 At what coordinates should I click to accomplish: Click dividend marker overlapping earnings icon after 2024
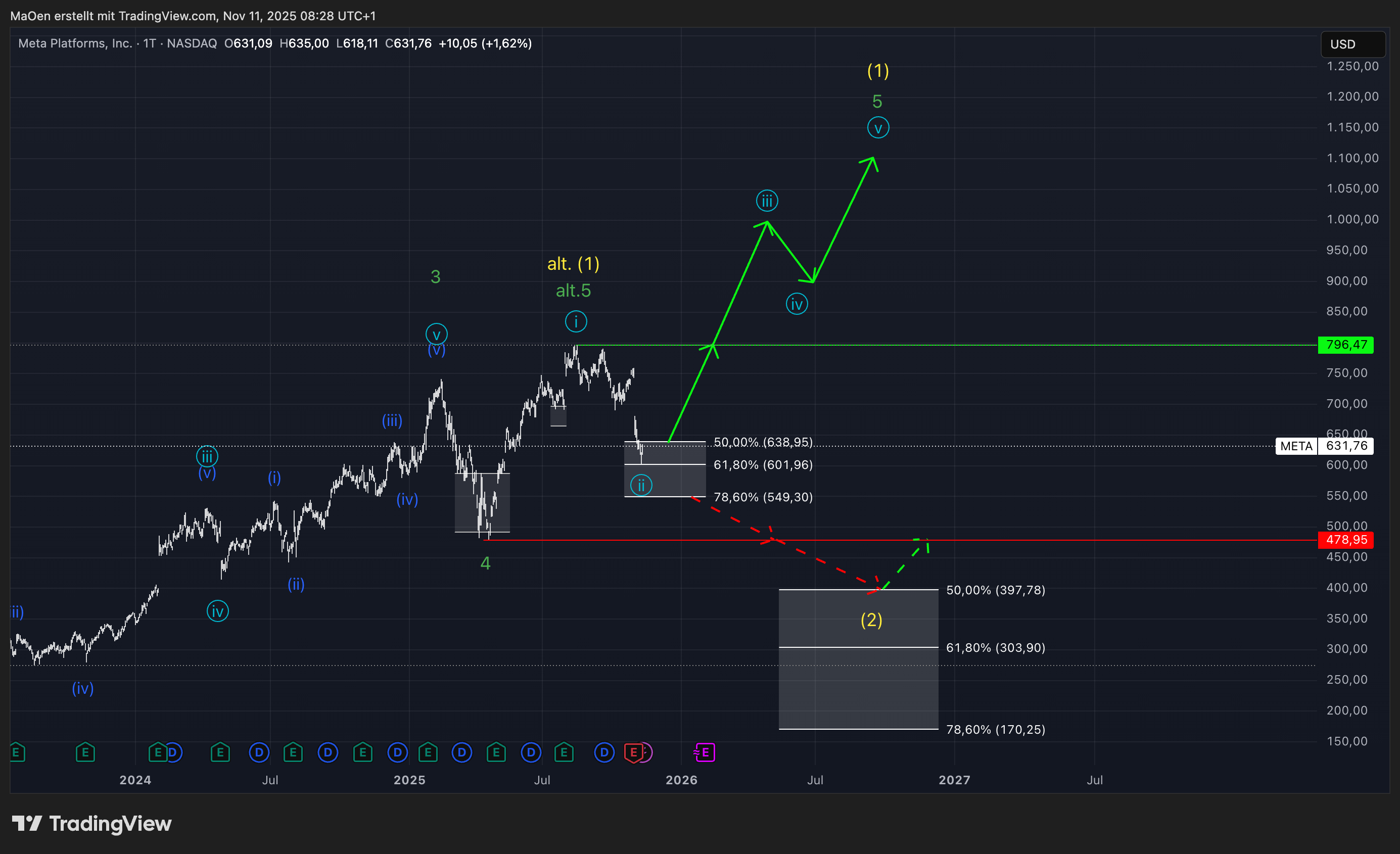(x=173, y=752)
